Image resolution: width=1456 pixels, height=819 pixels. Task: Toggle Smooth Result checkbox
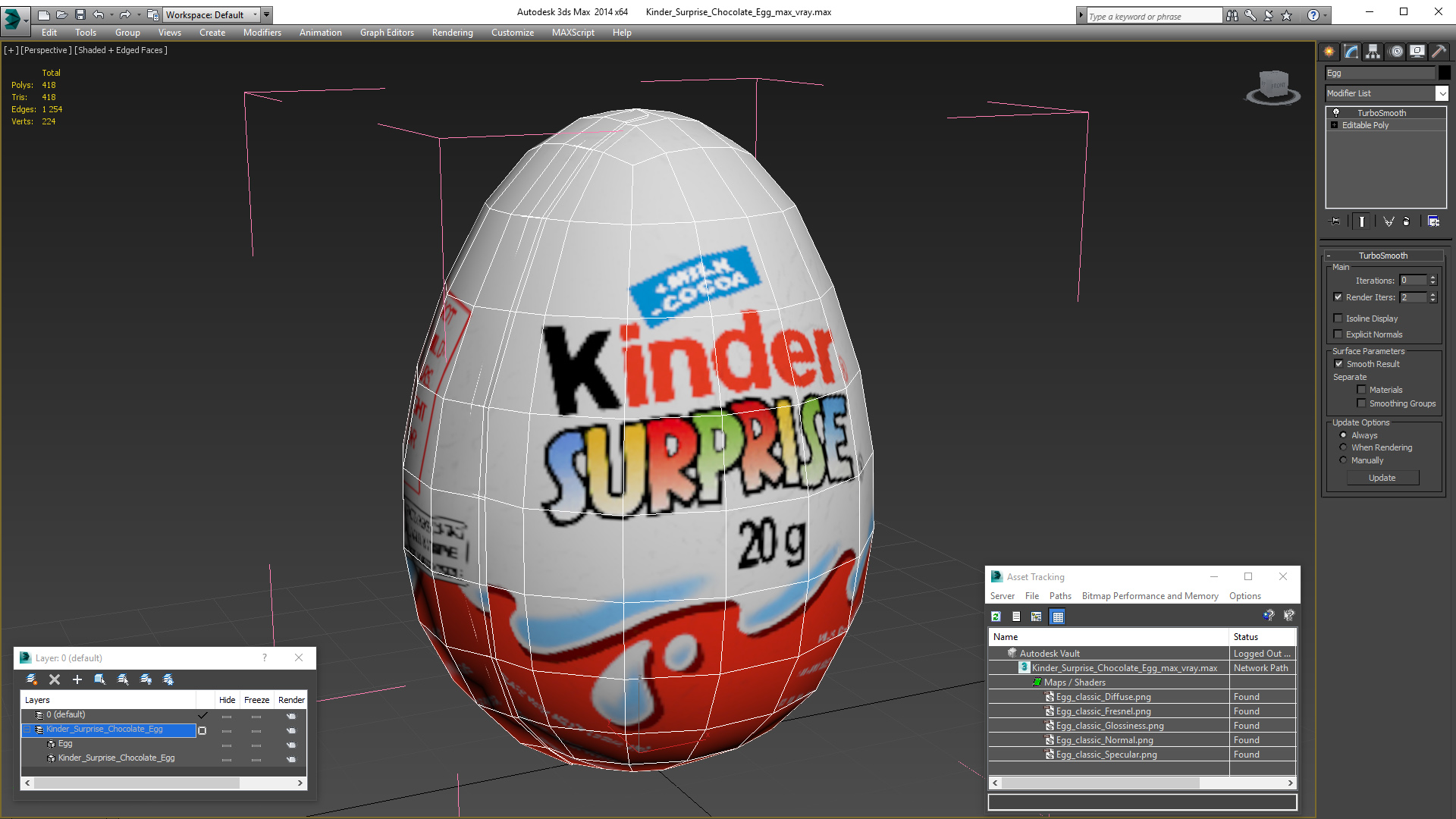tap(1338, 364)
